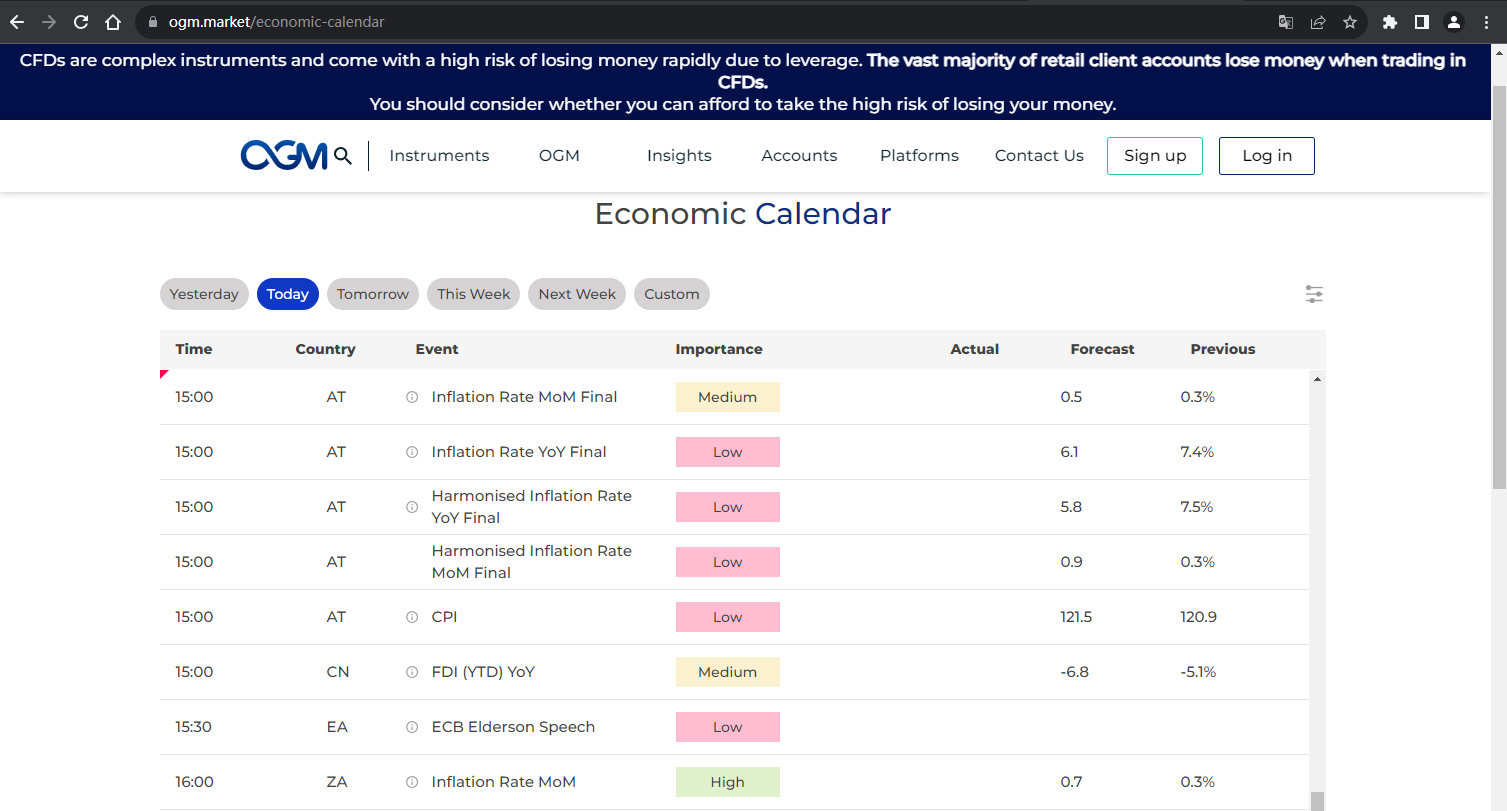Click the Event column header
The width and height of the screenshot is (1507, 811).
(437, 349)
